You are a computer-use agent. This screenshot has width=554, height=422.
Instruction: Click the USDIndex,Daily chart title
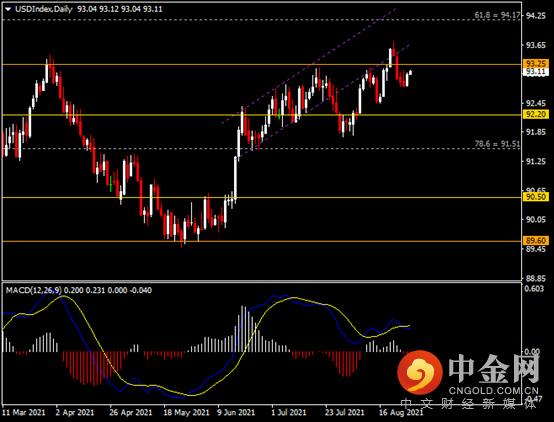pos(44,9)
